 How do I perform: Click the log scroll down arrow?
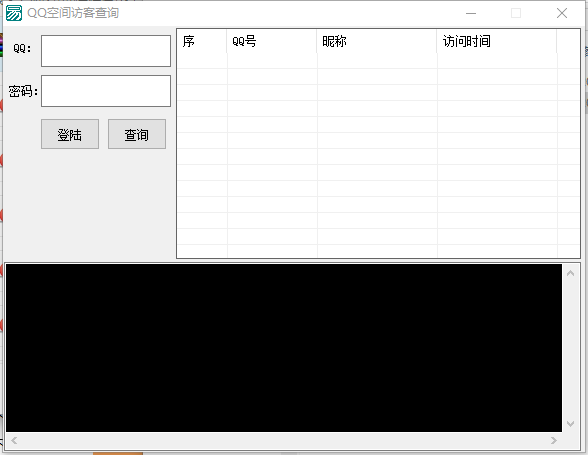(x=570, y=423)
